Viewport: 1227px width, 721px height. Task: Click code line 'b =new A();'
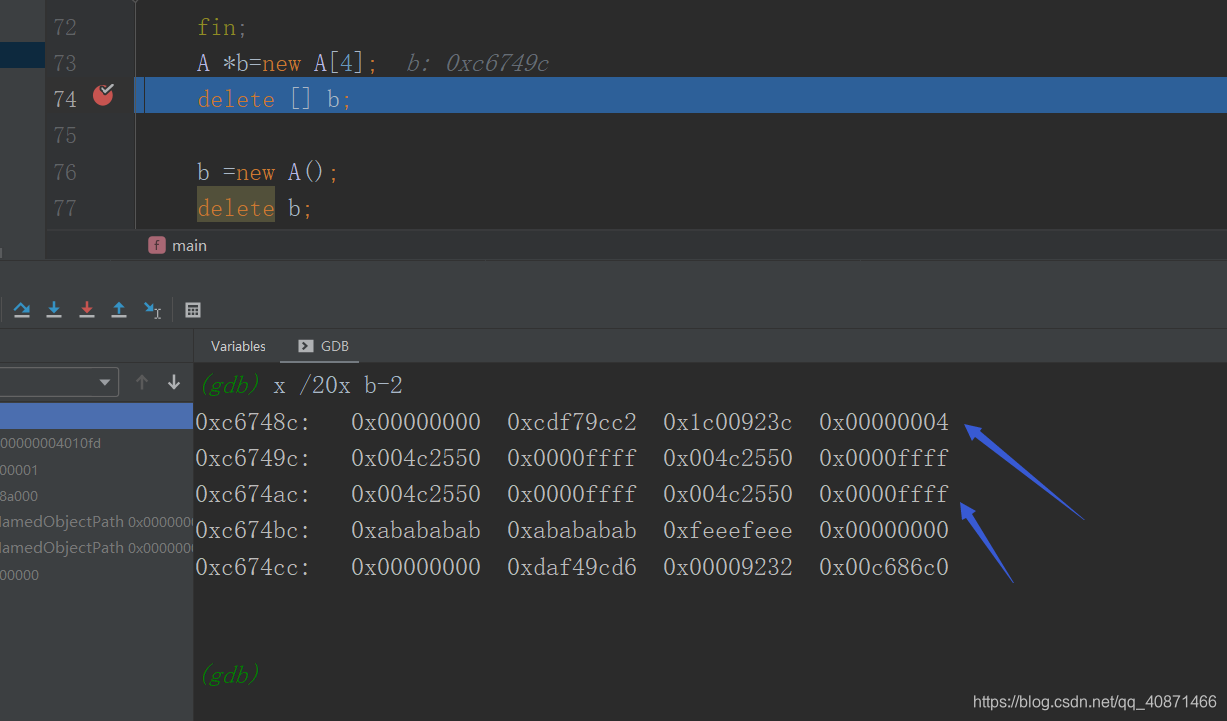point(268,172)
